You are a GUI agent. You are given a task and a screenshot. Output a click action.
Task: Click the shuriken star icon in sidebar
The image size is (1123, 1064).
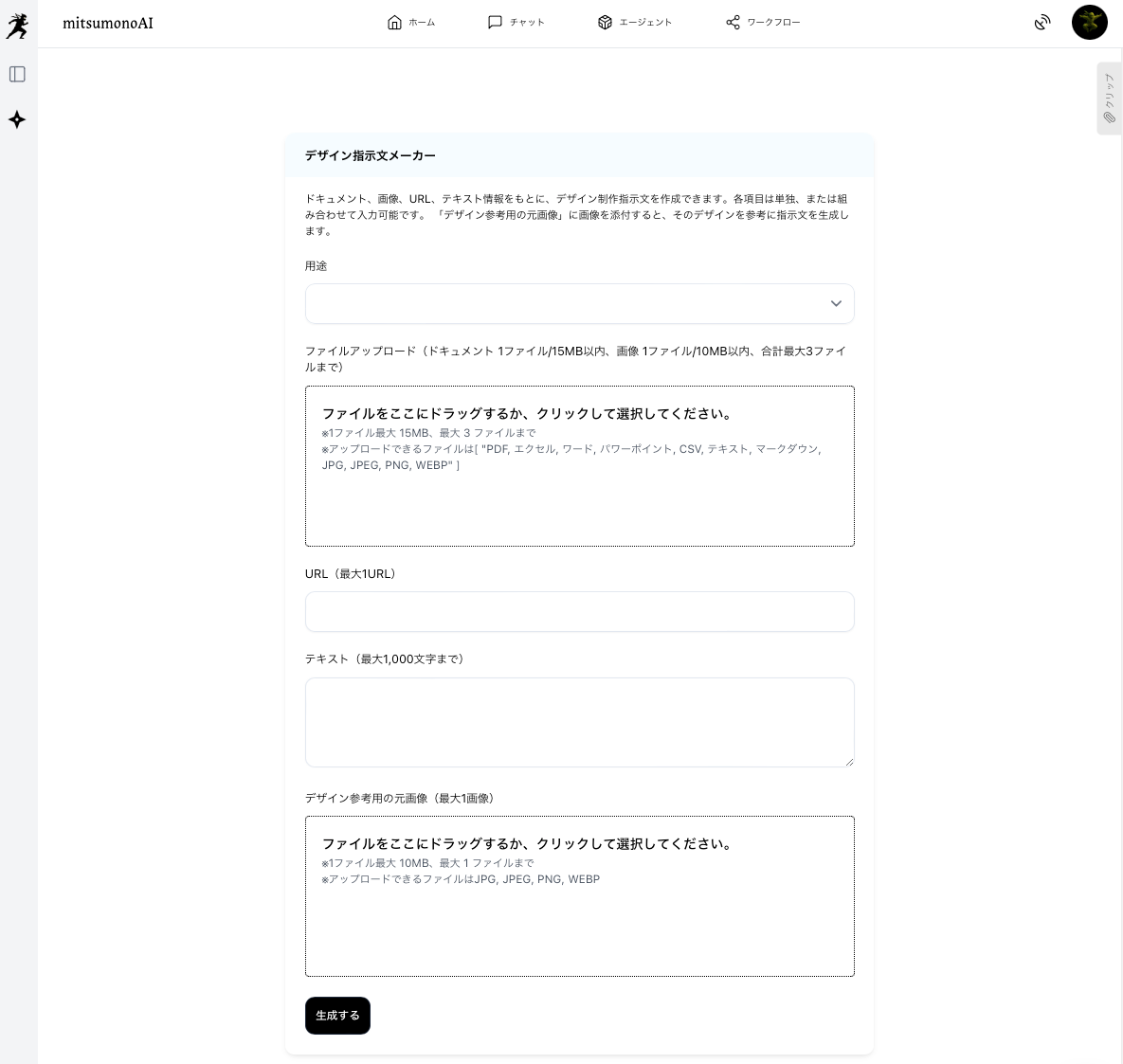click(17, 119)
